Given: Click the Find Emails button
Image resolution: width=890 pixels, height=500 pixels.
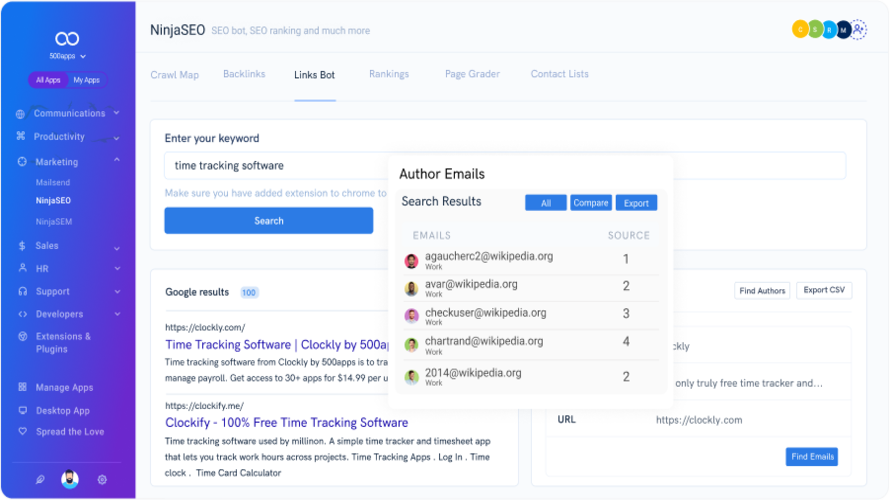Looking at the screenshot, I should point(812,457).
